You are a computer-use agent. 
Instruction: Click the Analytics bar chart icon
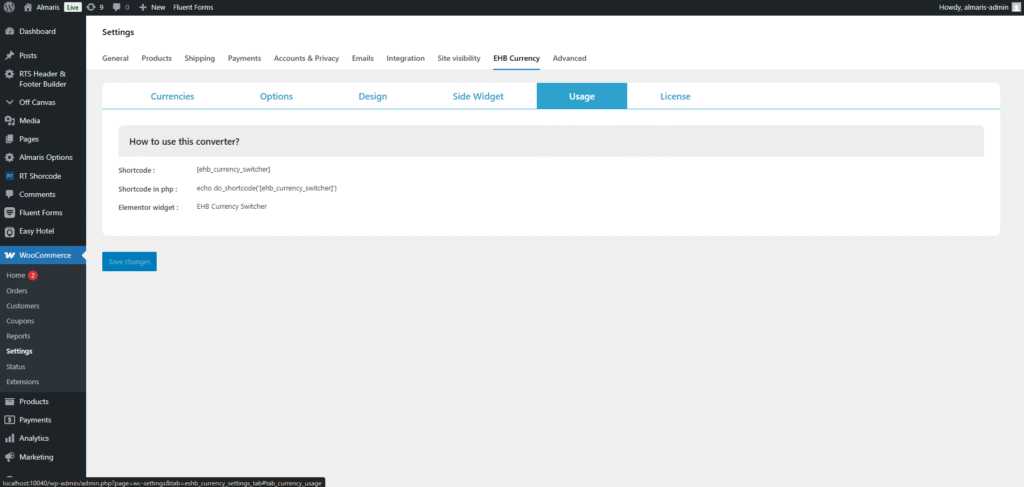coord(9,438)
